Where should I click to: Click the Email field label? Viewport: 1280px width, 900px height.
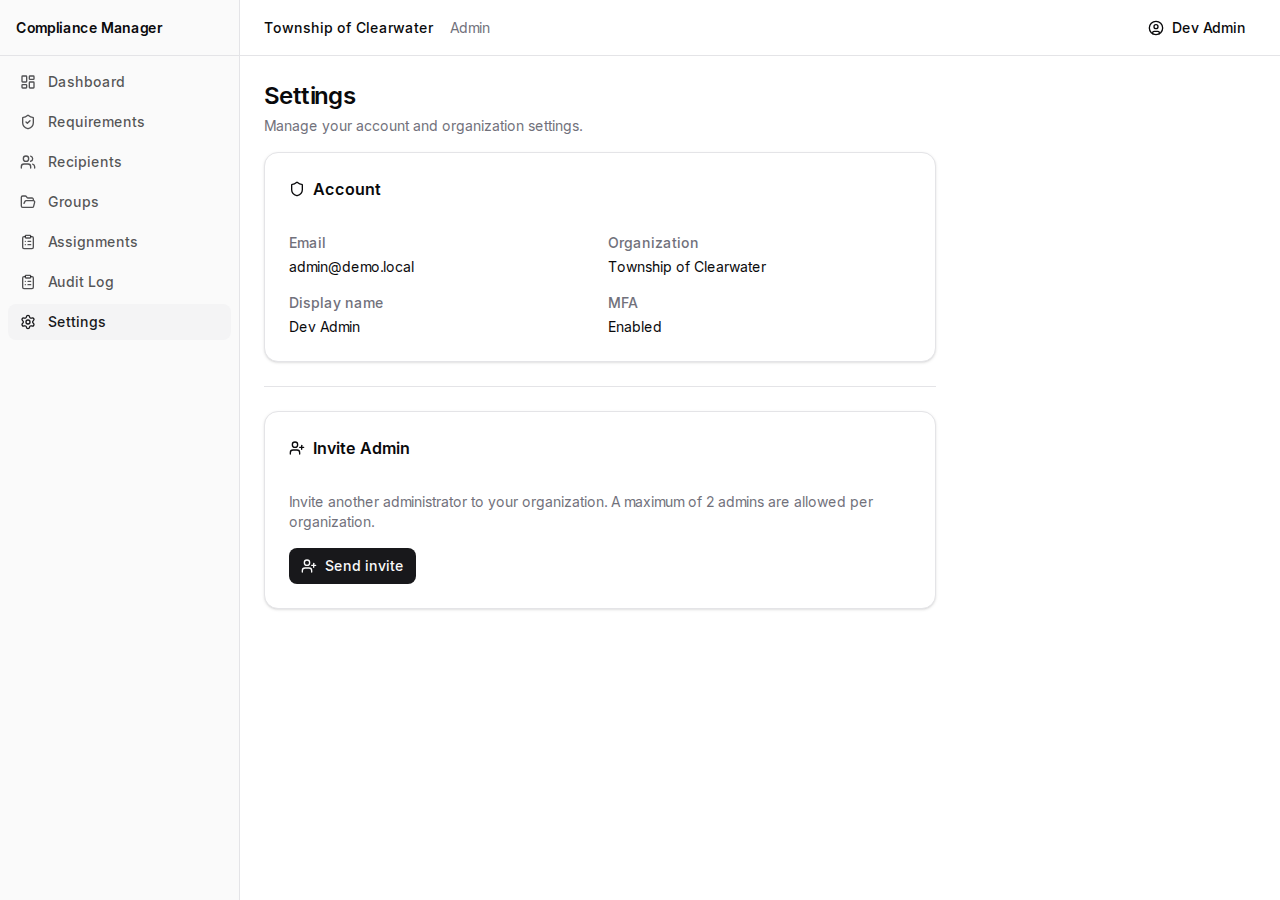click(x=307, y=243)
